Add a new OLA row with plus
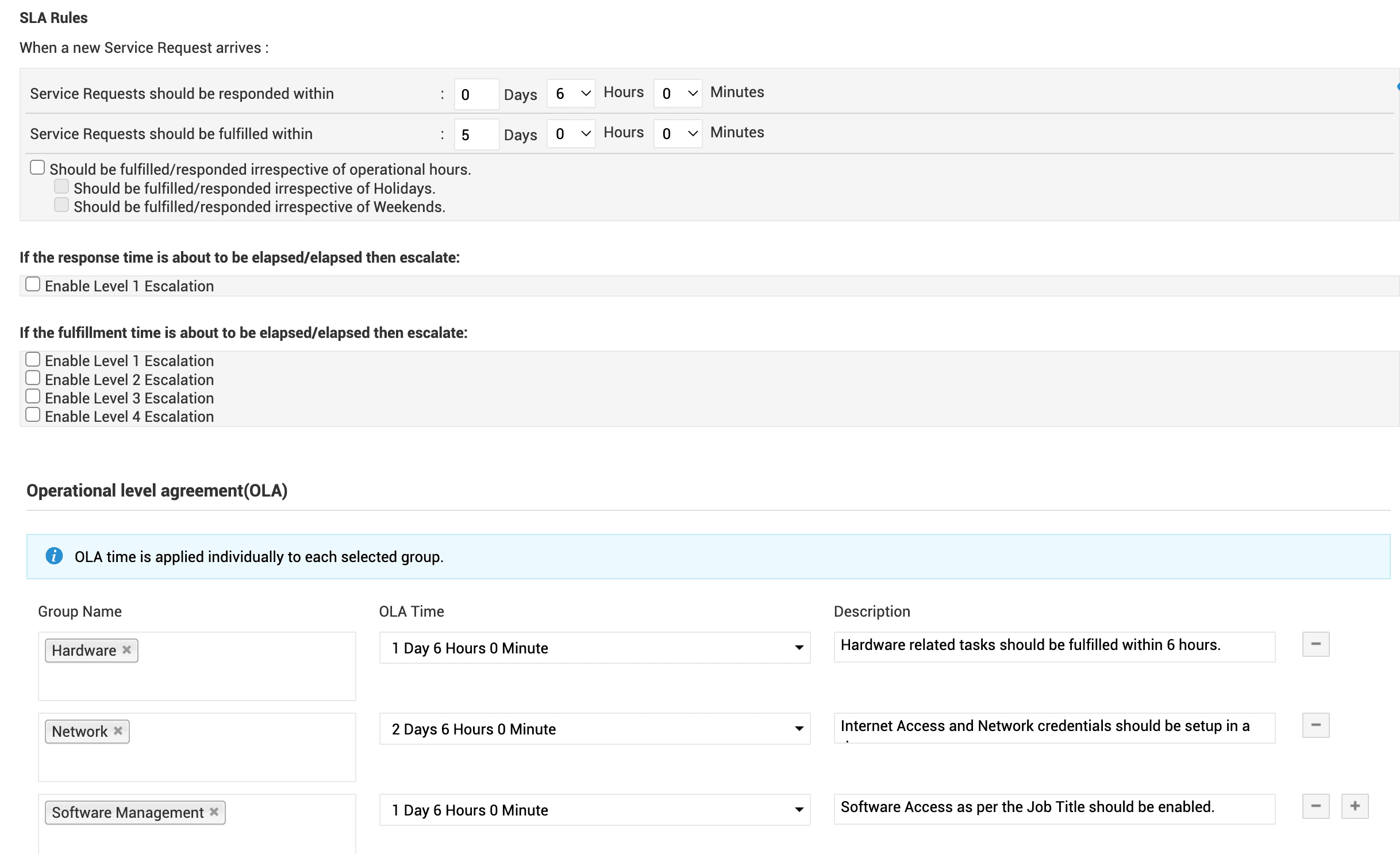This screenshot has width=1400, height=854. [1355, 806]
